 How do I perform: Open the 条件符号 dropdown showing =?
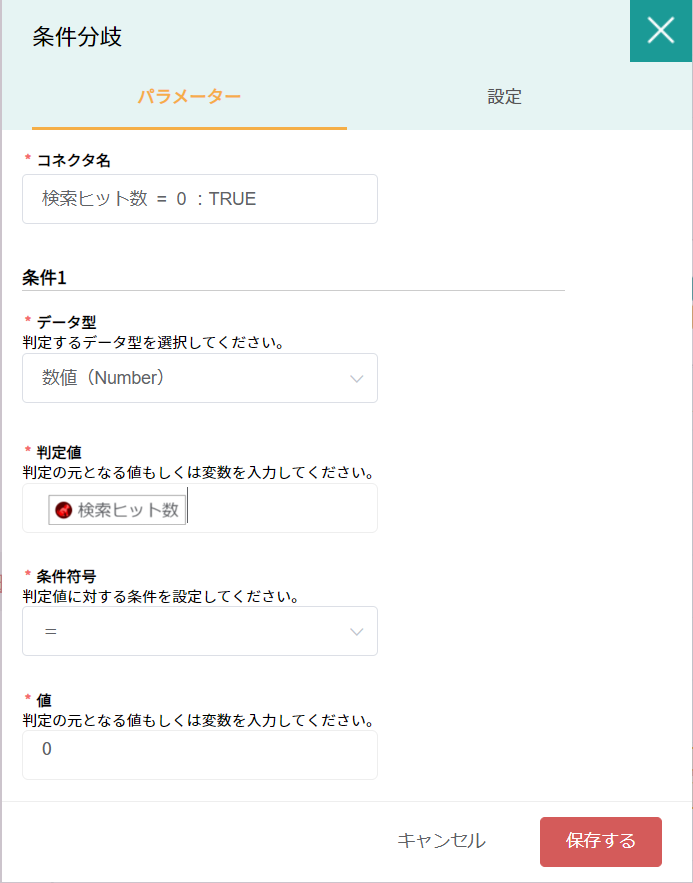coord(200,631)
